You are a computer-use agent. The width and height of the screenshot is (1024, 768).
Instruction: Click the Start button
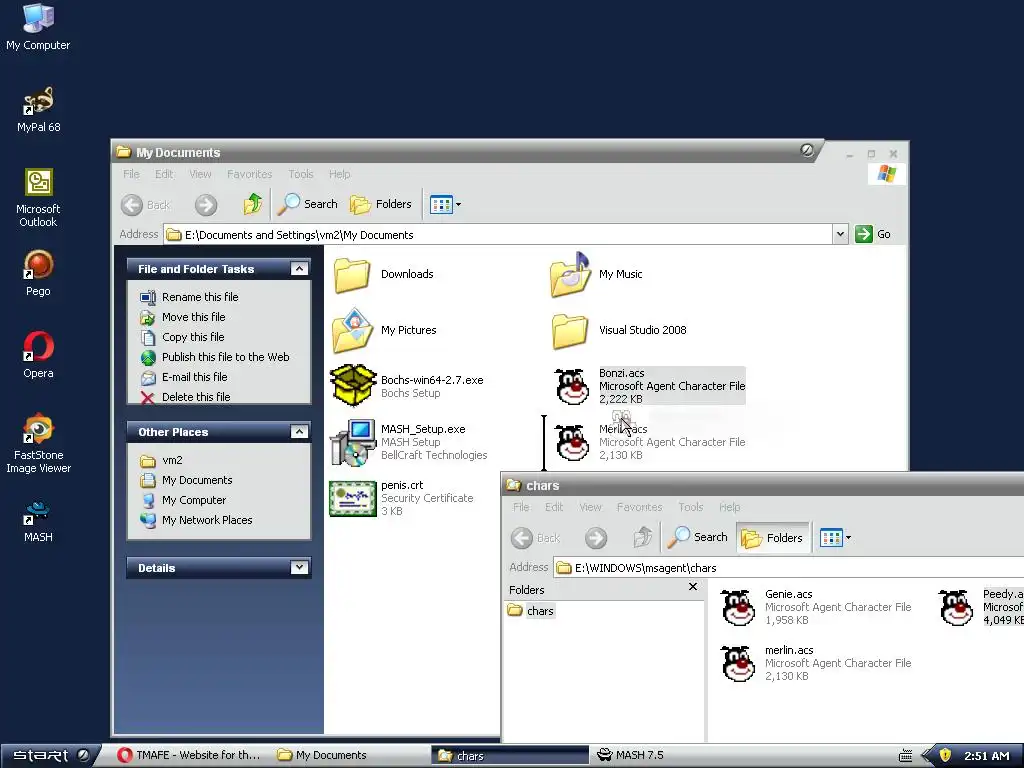click(51, 756)
